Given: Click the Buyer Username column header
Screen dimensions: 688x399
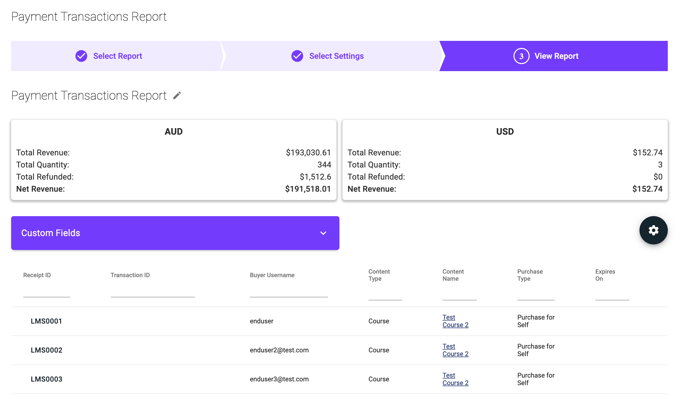Looking at the screenshot, I should (x=272, y=275).
